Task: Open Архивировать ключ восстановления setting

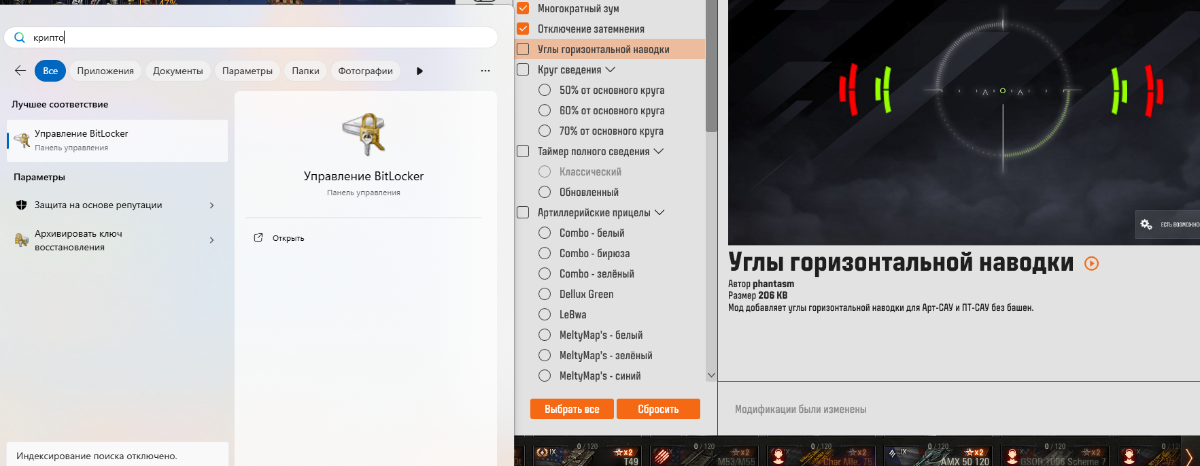Action: pos(117,240)
